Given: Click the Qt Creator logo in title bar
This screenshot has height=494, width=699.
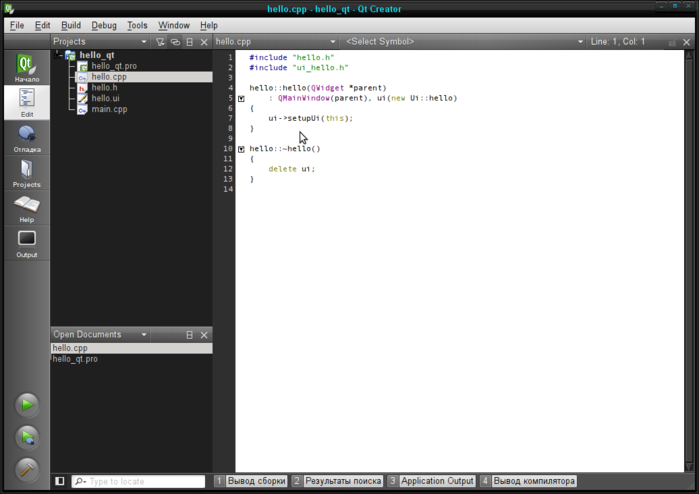Looking at the screenshot, I should pyautogui.click(x=9, y=8).
